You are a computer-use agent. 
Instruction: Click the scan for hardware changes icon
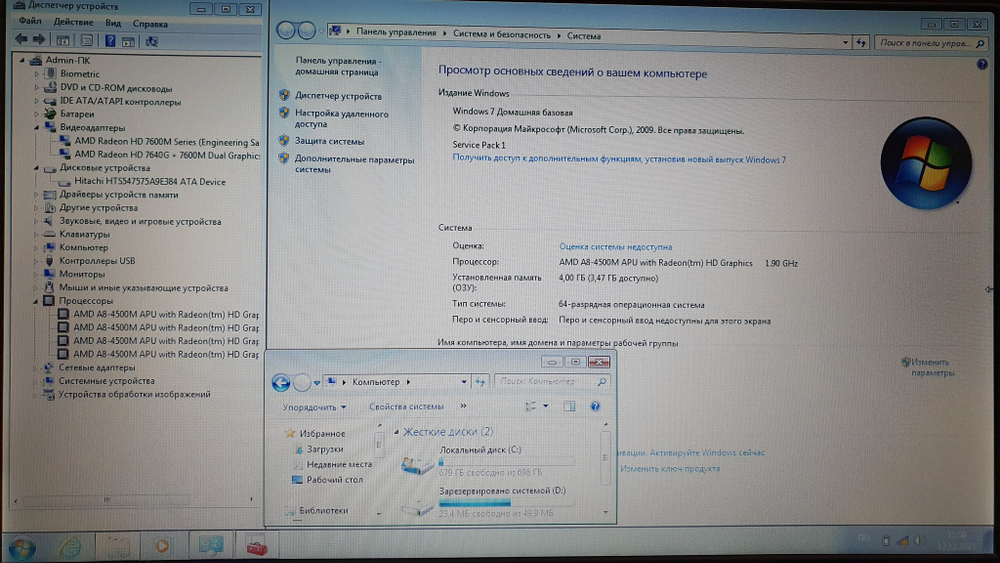(x=152, y=41)
